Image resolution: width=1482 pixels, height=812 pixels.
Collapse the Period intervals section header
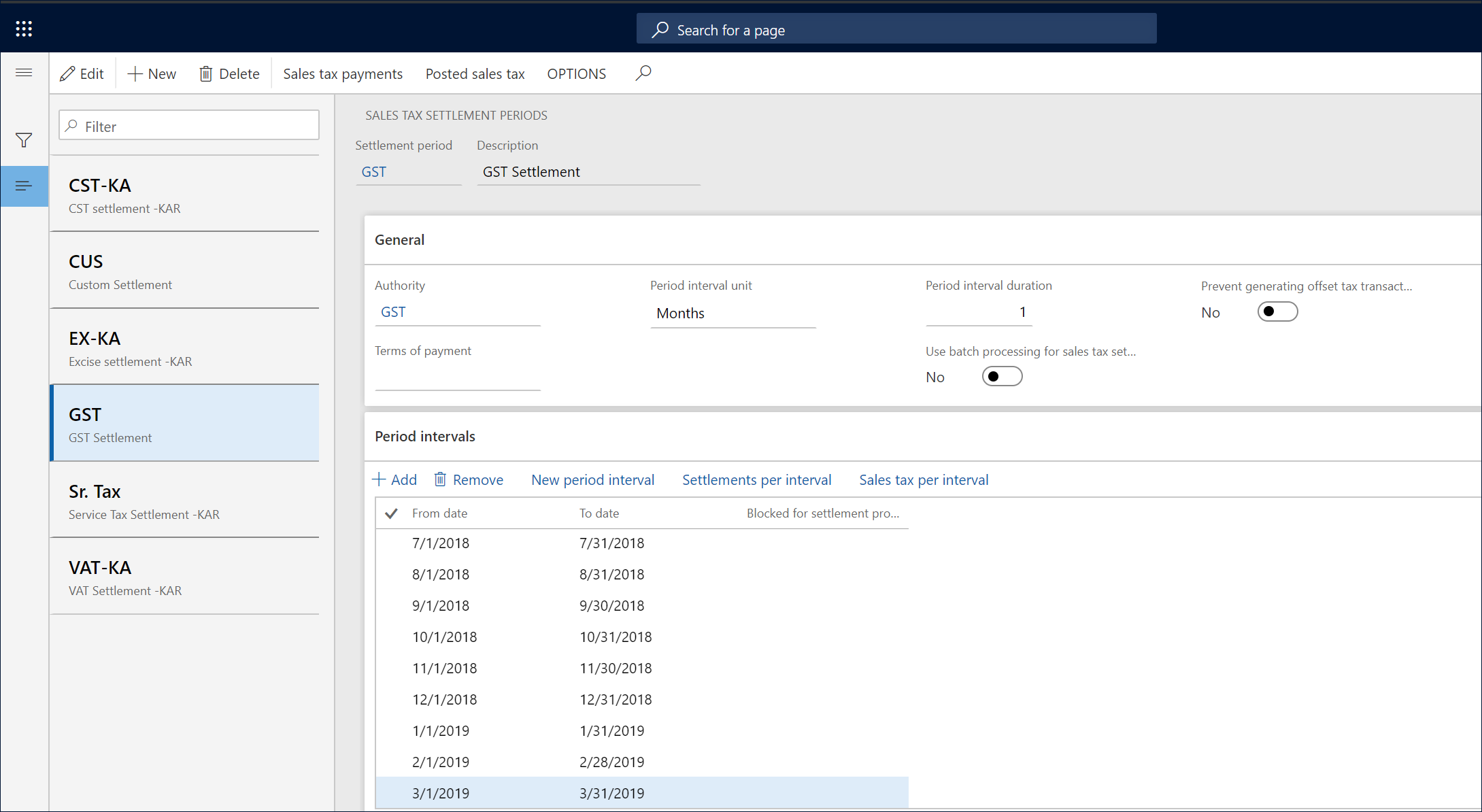point(923,437)
